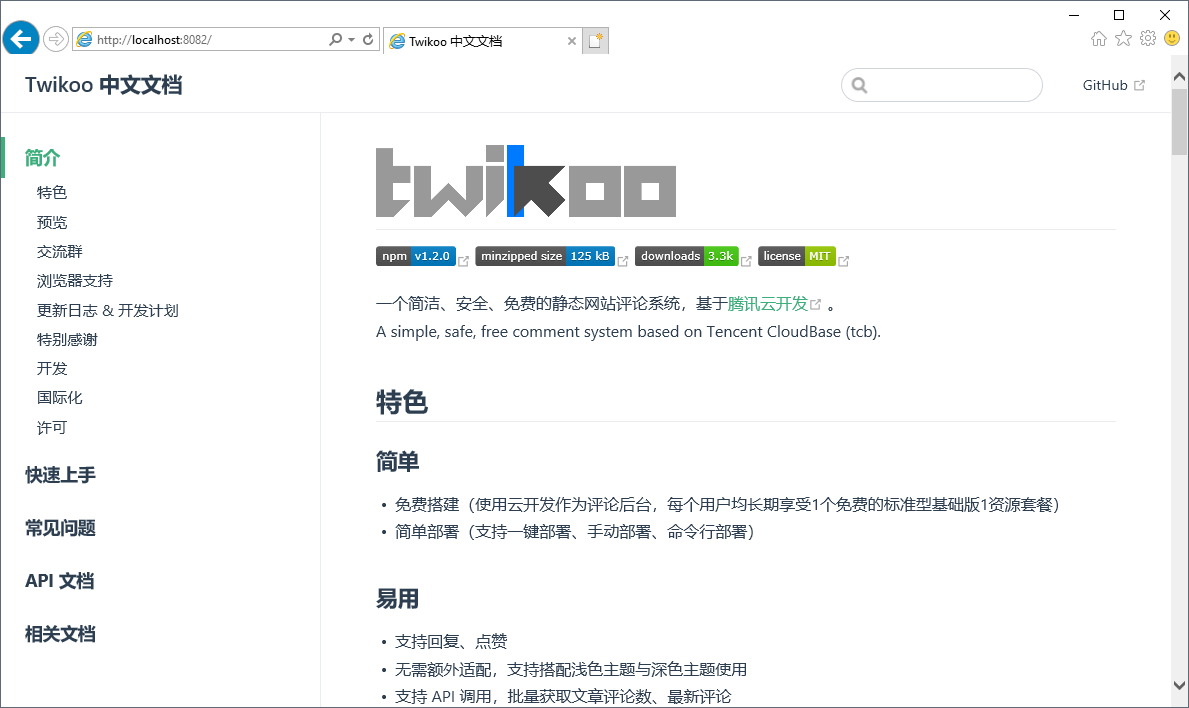Open 交流群 sidebar entry
This screenshot has height=708, width=1189.
[59, 252]
